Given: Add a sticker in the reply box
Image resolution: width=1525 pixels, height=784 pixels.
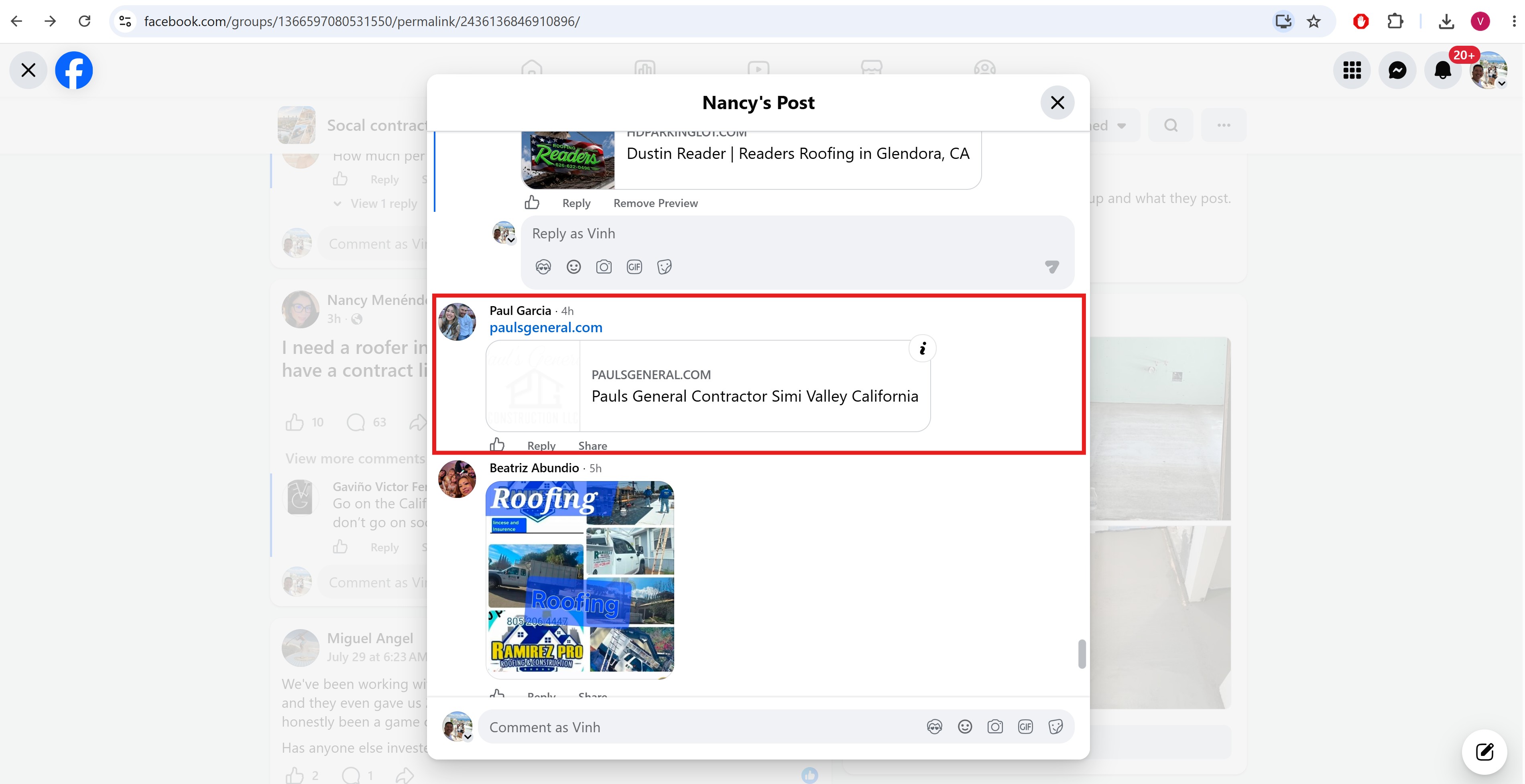Looking at the screenshot, I should point(664,267).
